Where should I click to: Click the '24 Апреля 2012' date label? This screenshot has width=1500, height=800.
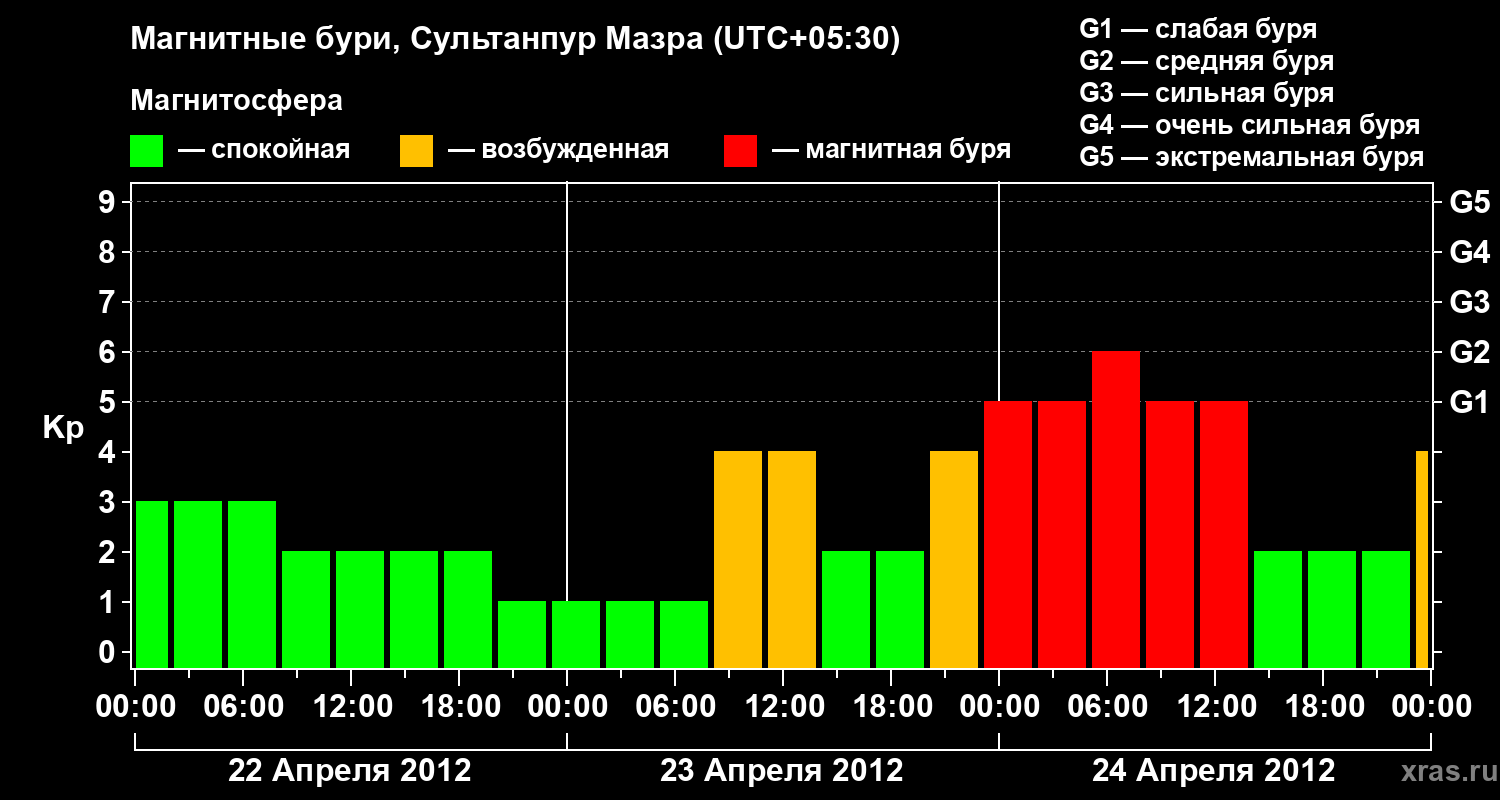pos(1214,770)
